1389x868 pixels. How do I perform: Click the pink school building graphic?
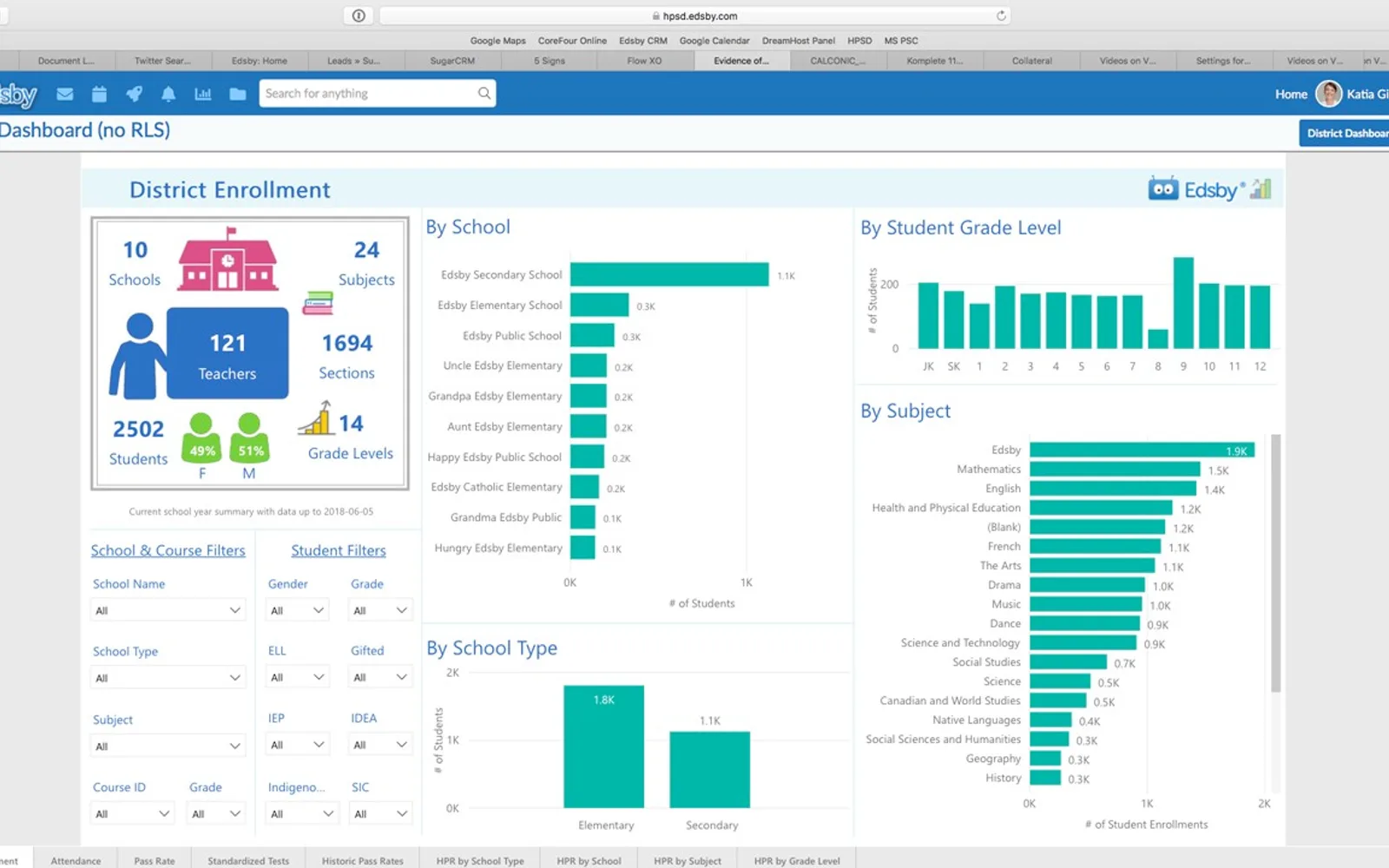click(227, 260)
